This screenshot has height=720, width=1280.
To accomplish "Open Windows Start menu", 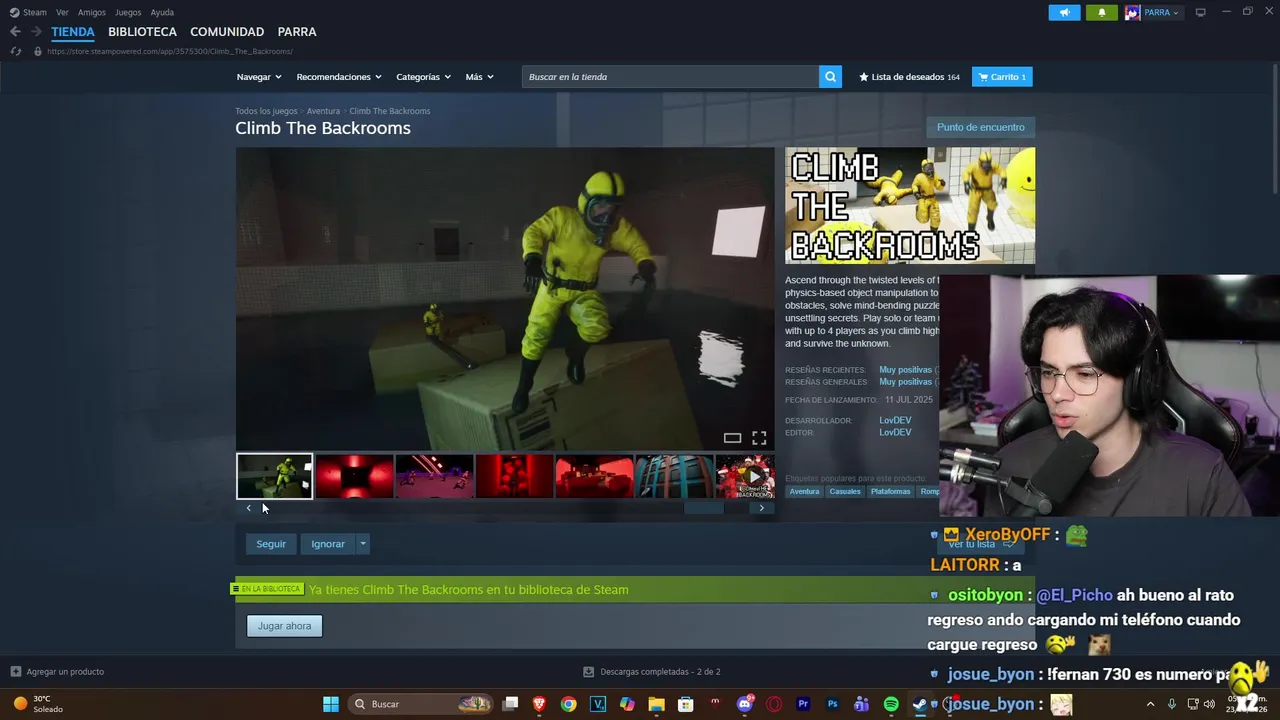I will [x=330, y=704].
